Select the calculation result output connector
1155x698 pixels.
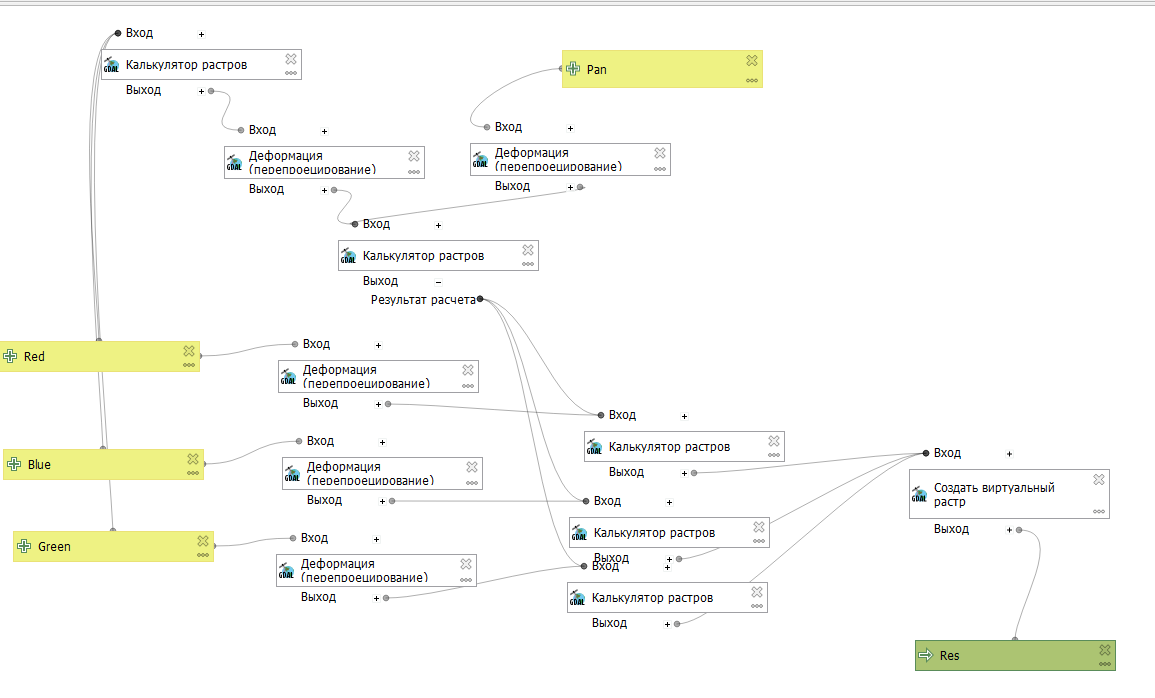(480, 299)
